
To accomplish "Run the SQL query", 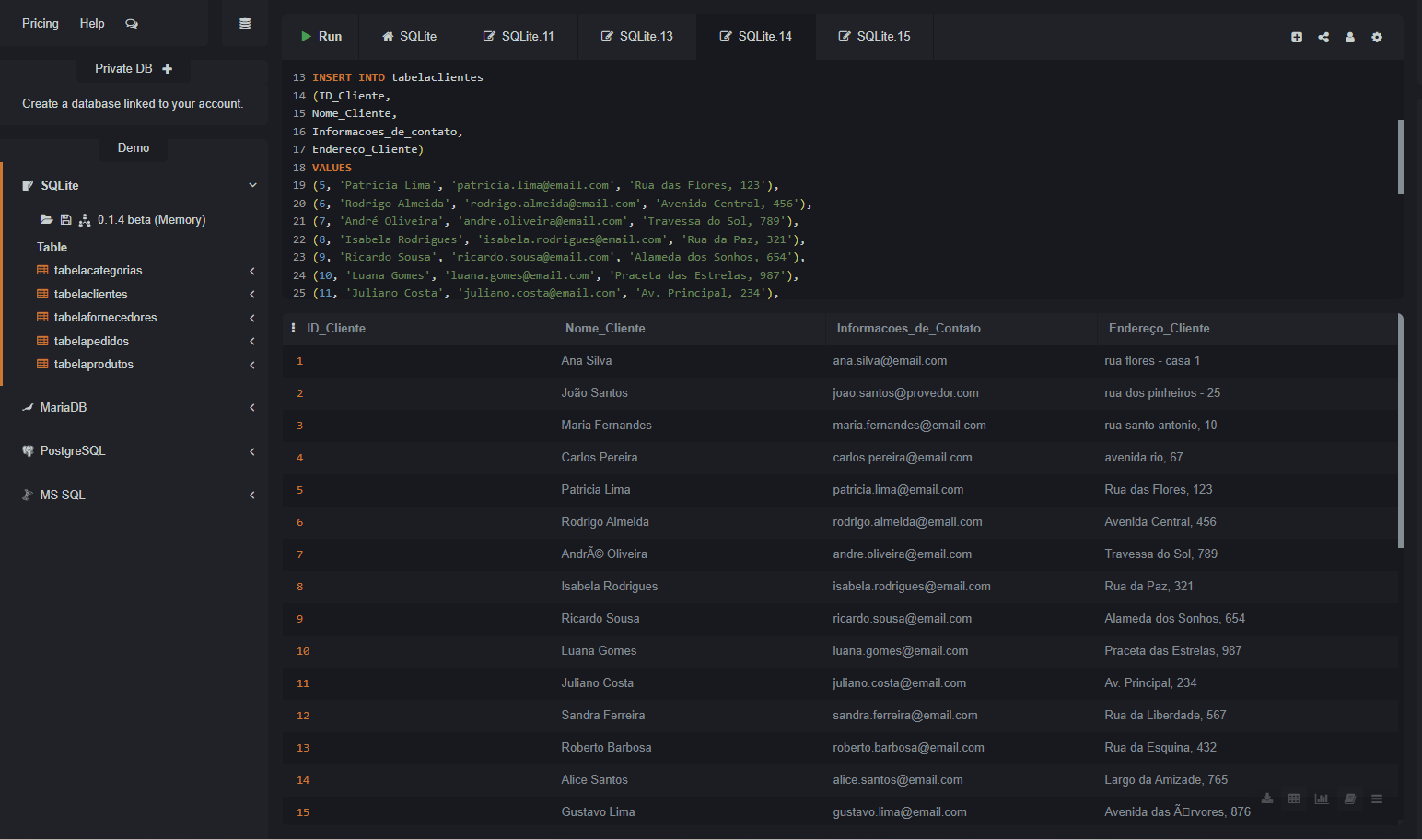I will pos(321,37).
